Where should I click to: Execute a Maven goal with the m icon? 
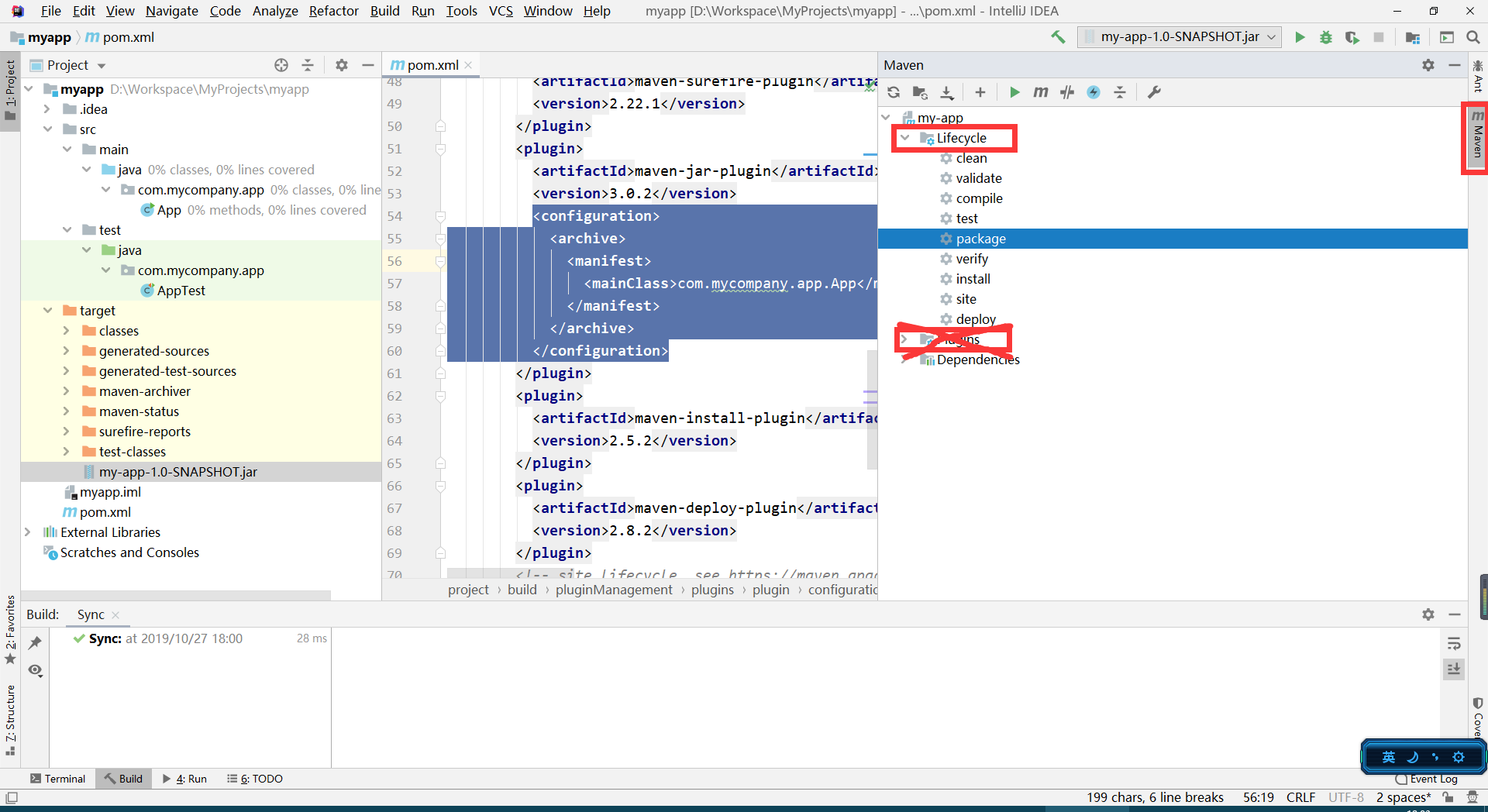[1041, 92]
